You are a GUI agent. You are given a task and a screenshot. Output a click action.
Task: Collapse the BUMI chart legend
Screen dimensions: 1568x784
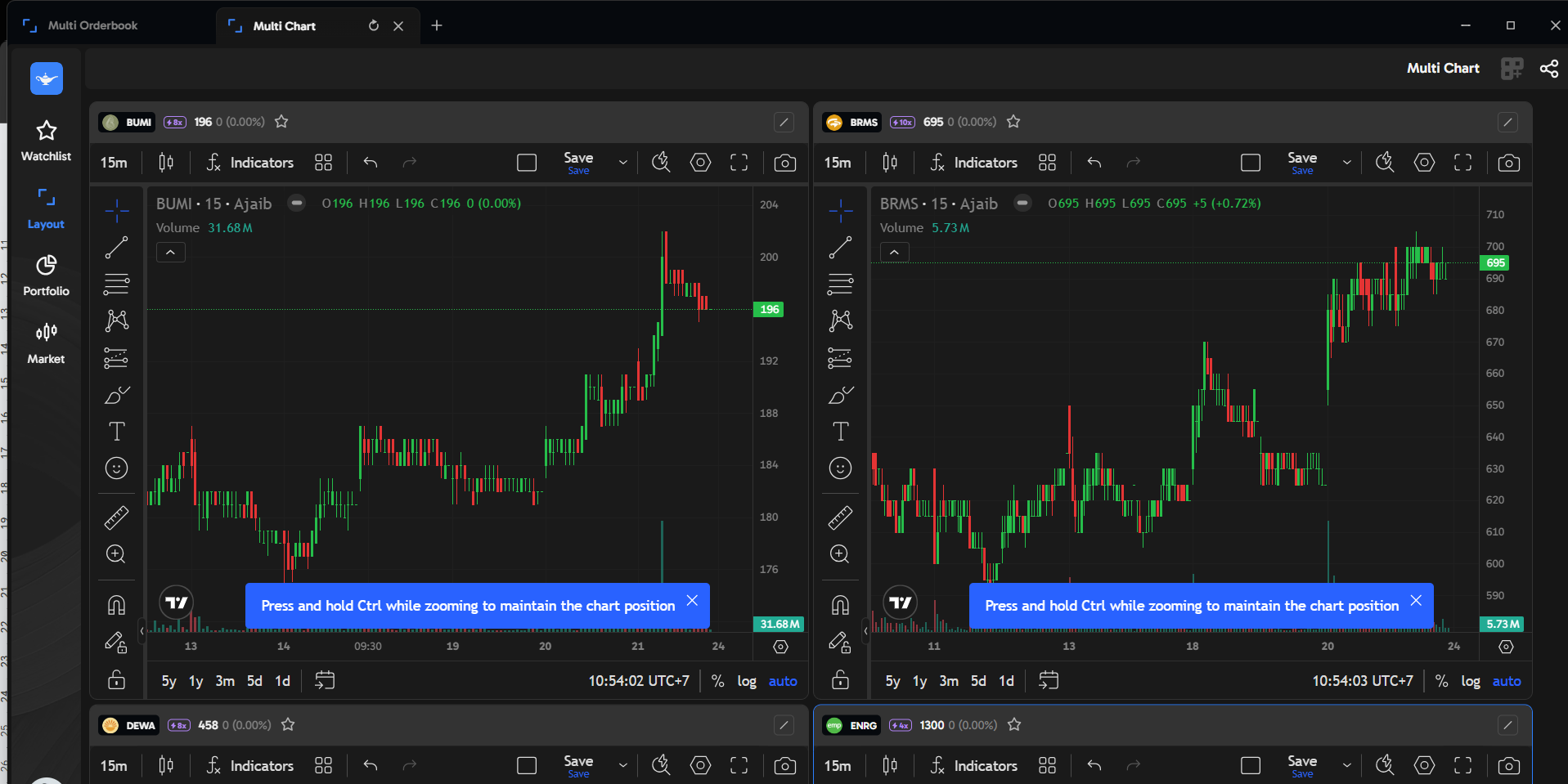[x=170, y=253]
